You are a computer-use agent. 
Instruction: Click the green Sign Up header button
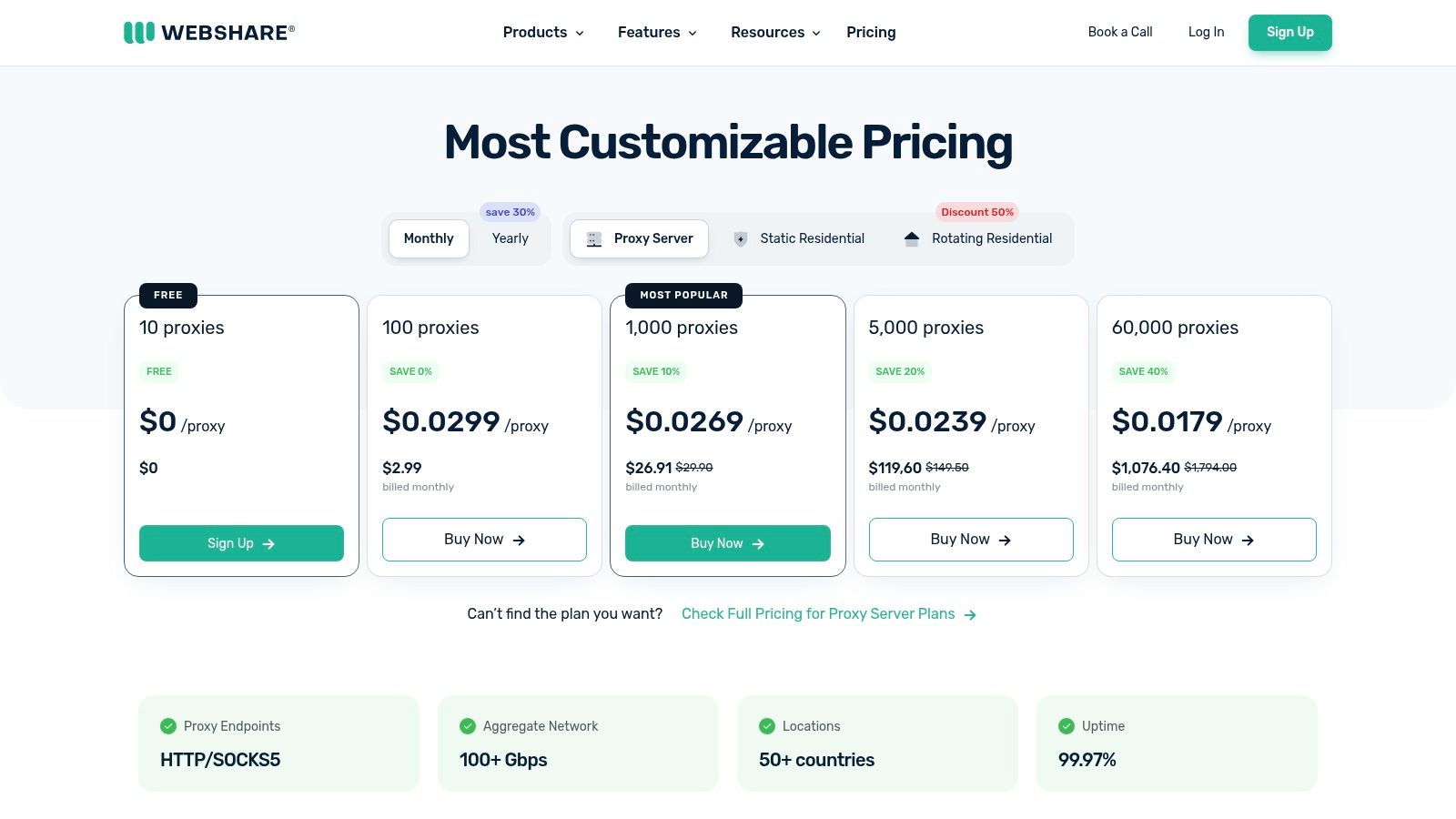(x=1289, y=33)
